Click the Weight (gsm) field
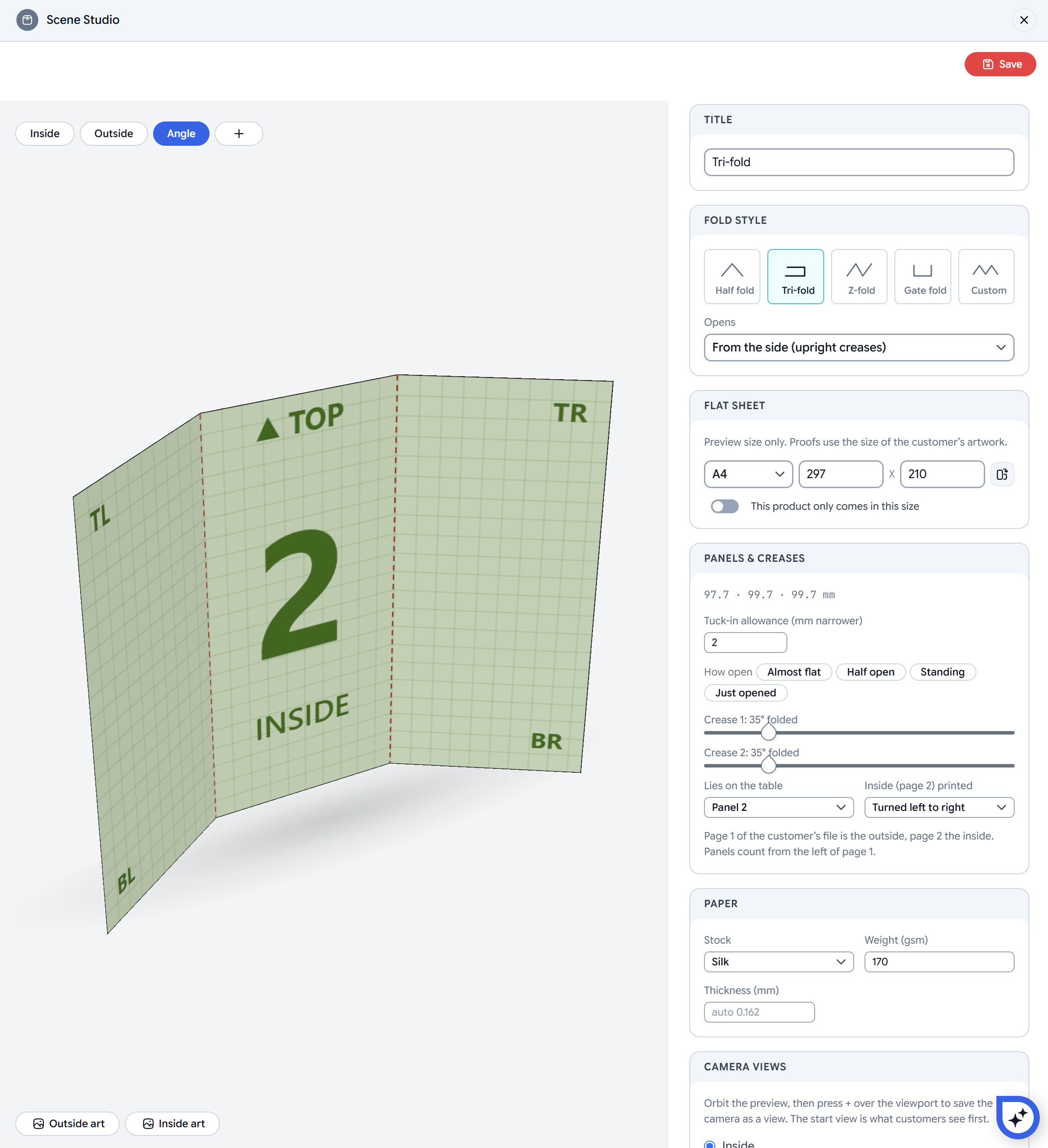 [939, 962]
